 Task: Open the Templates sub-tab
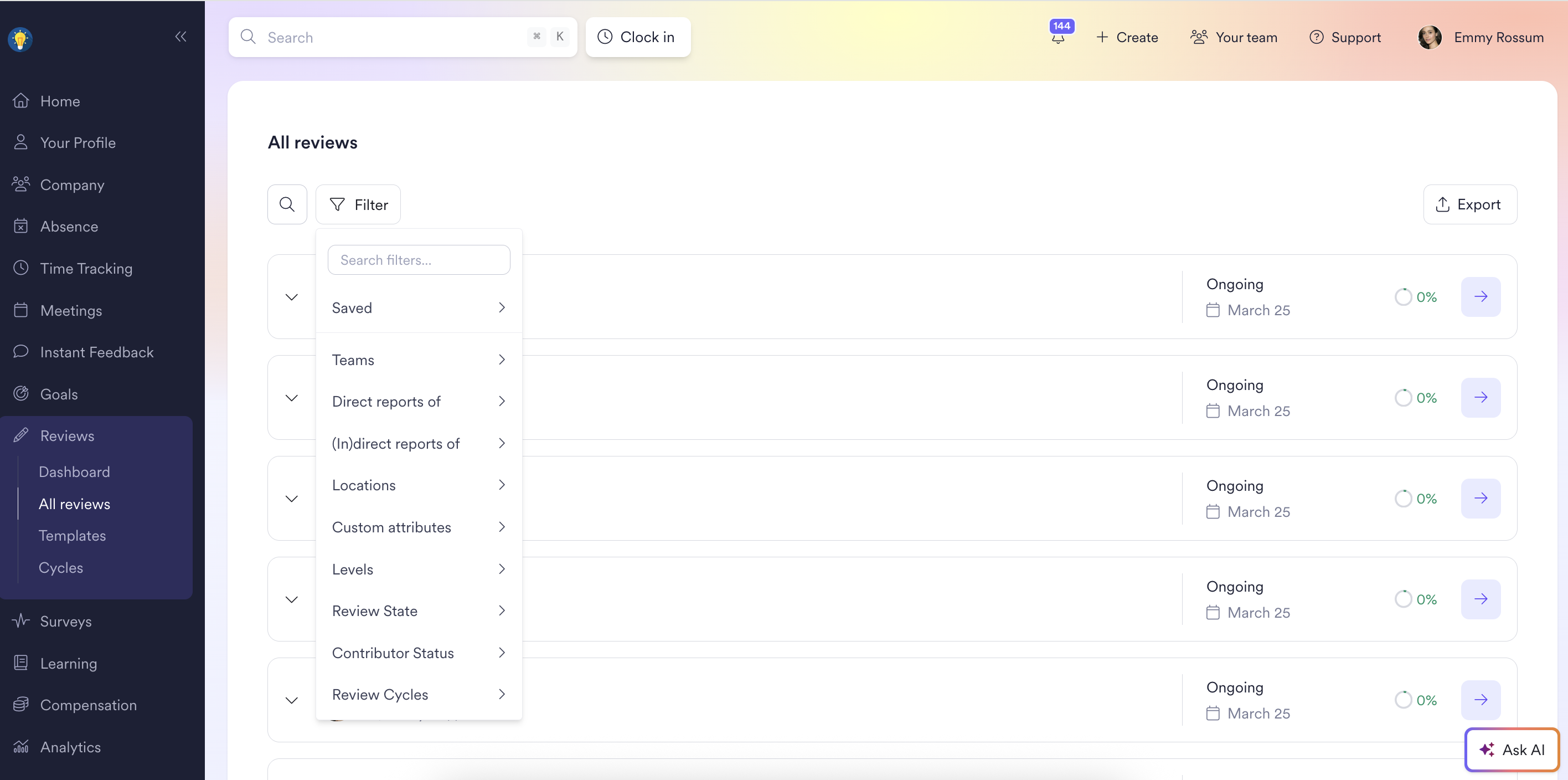coord(72,535)
